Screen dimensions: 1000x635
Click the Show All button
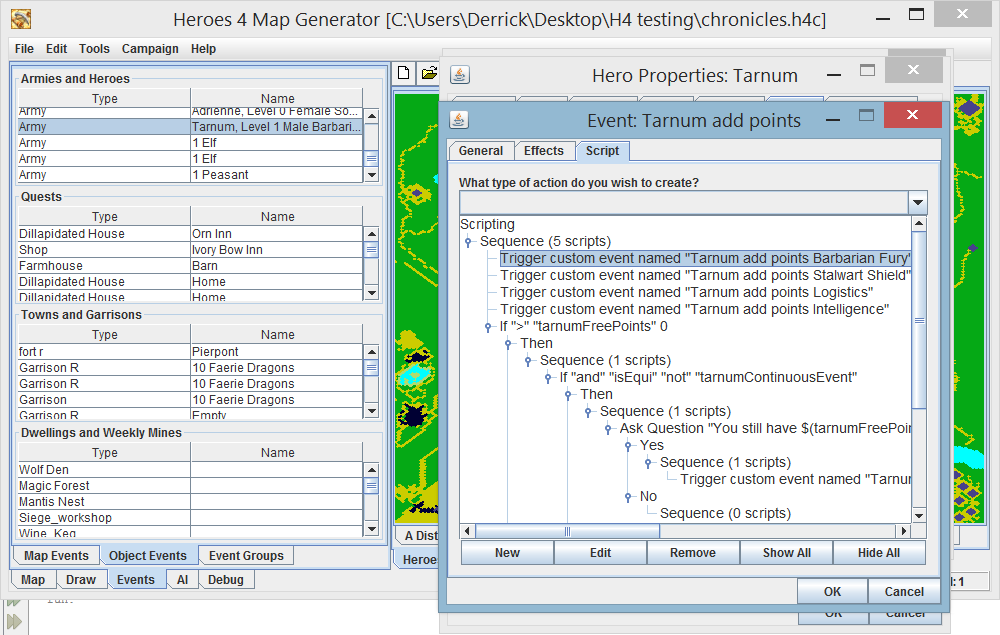(786, 553)
